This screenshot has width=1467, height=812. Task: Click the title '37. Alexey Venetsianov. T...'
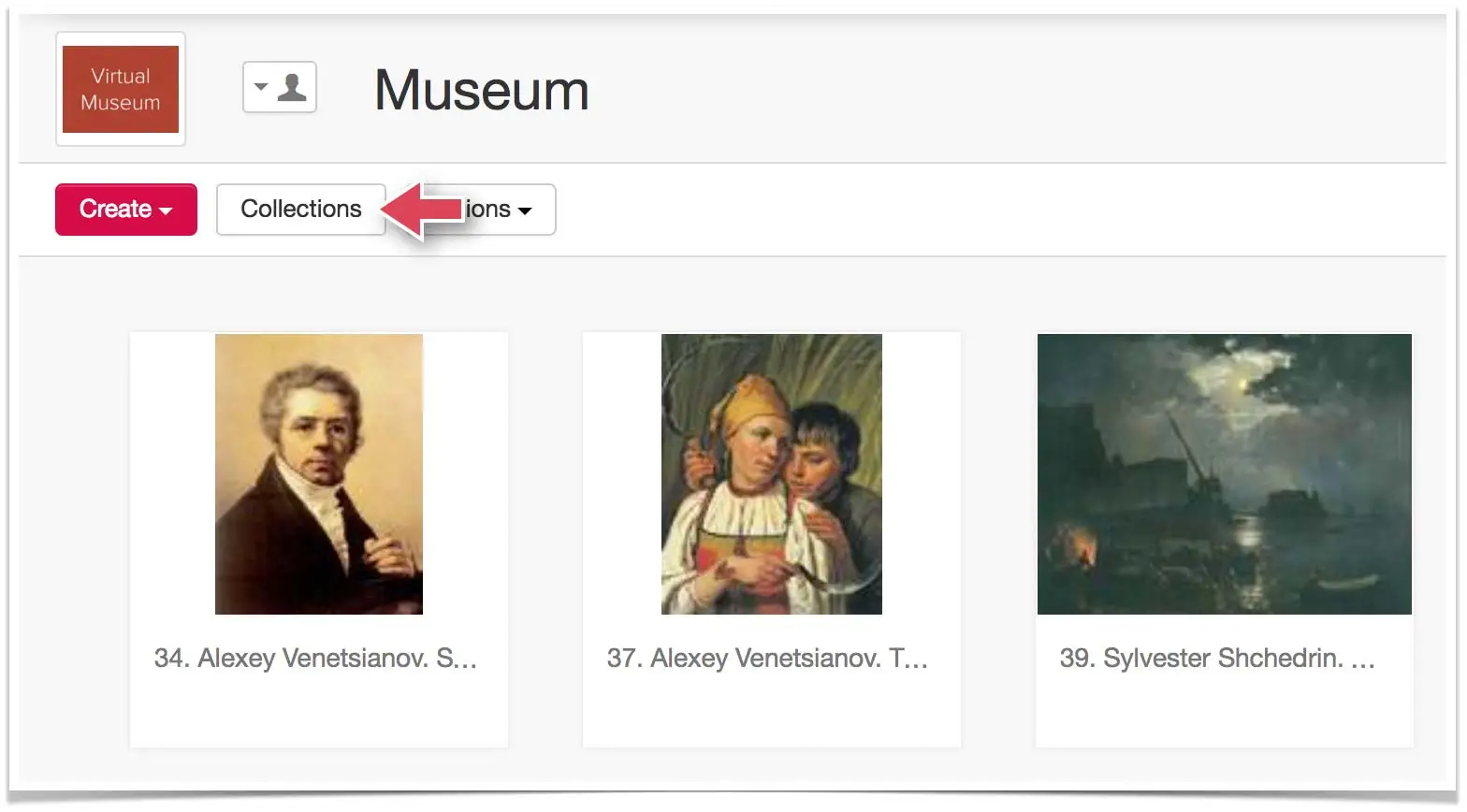click(767, 658)
